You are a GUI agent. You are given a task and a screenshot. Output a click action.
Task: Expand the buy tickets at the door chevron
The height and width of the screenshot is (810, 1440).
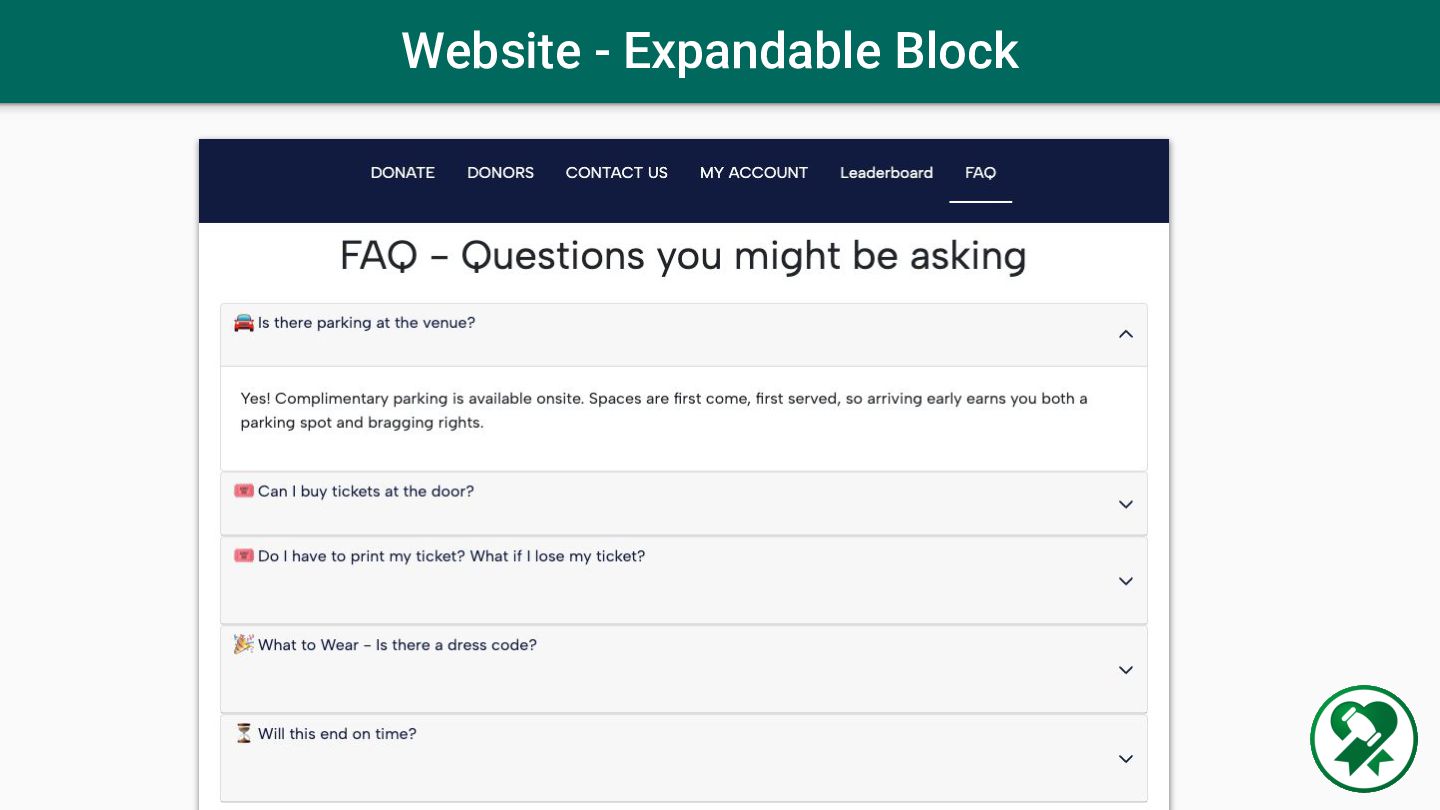tap(1126, 504)
